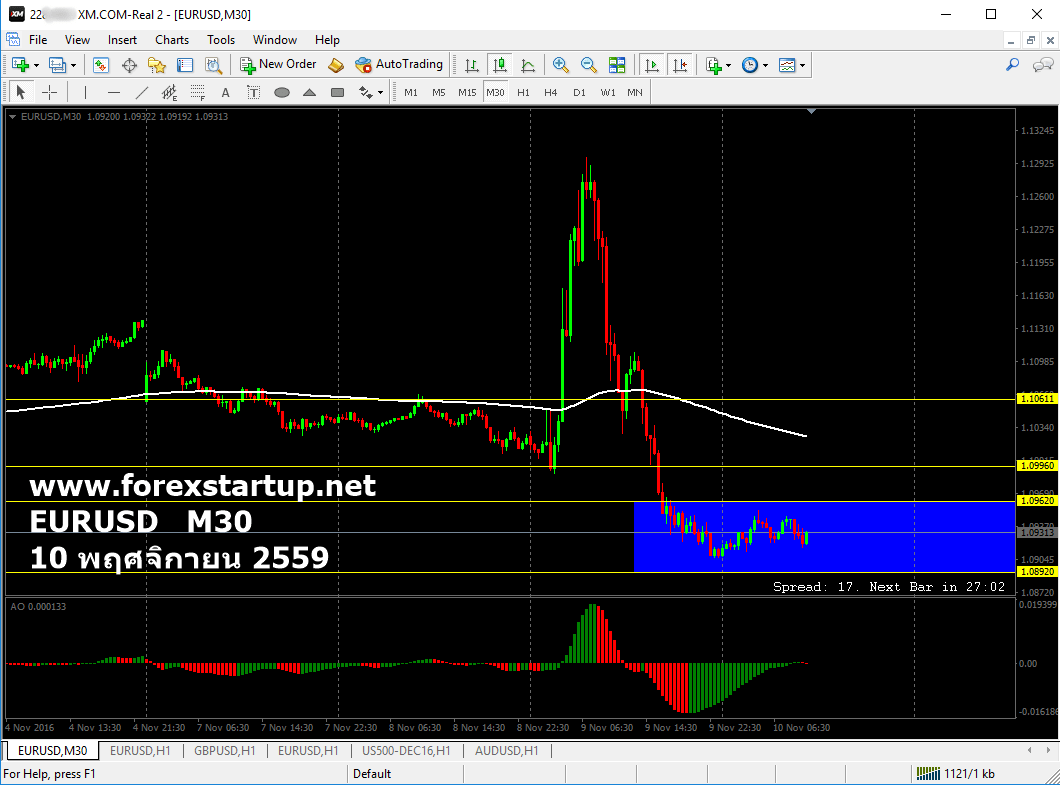Expand the New Chart dropdown arrow
Image resolution: width=1060 pixels, height=785 pixels.
tap(37, 66)
